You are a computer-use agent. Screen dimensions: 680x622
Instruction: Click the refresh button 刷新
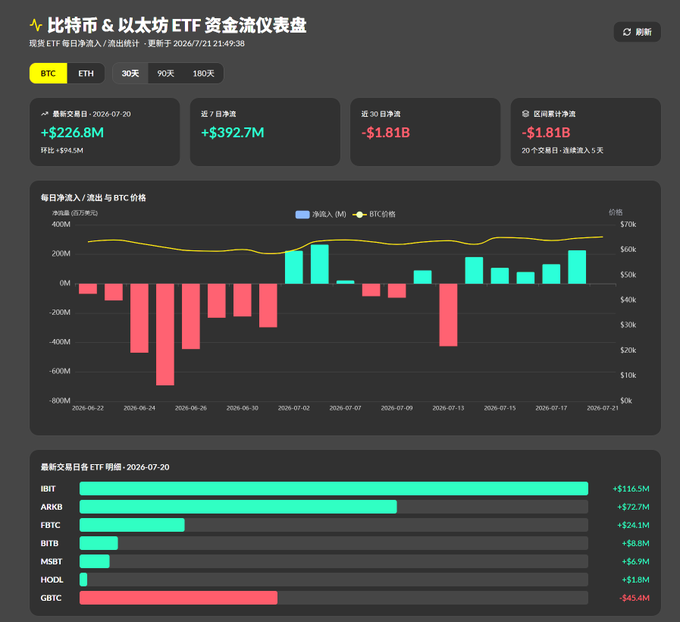coord(637,32)
